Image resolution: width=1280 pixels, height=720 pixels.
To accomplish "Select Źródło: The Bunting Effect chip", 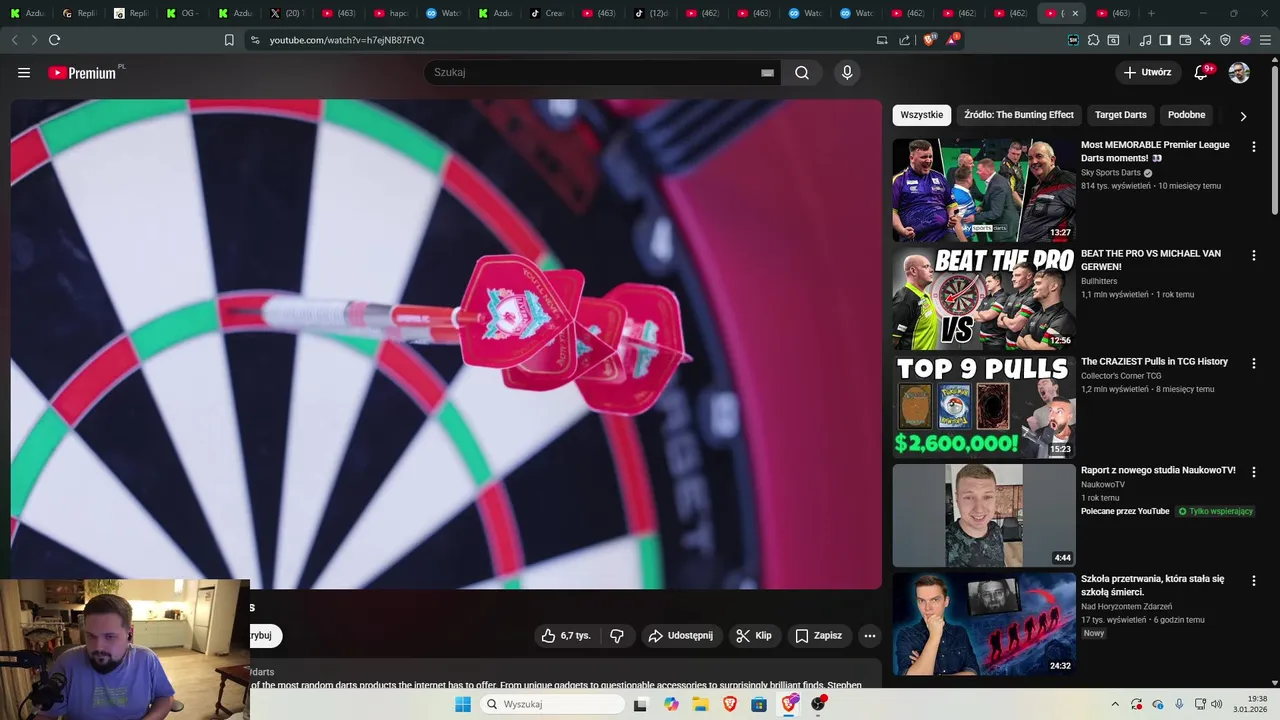I will [x=1018, y=115].
